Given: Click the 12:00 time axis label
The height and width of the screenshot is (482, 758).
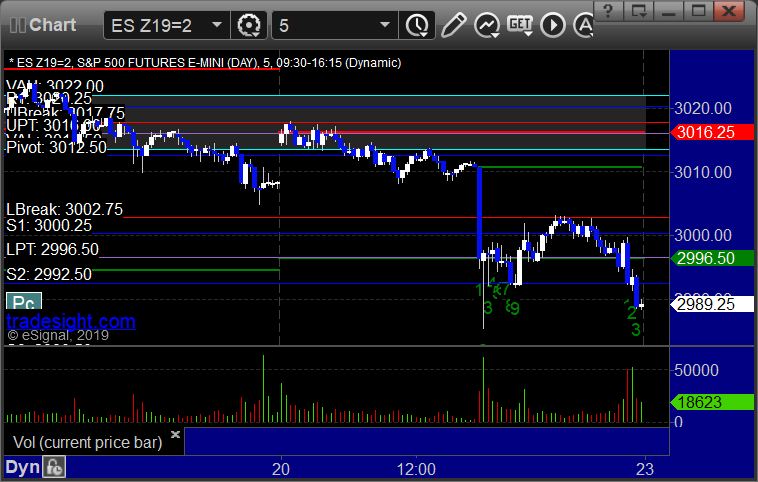Looking at the screenshot, I should [416, 469].
